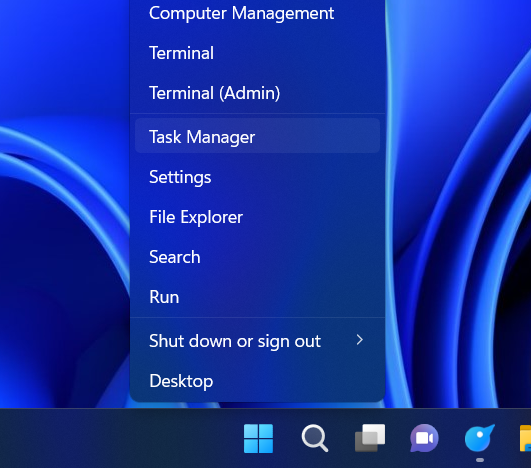Click the desktop wallpaper to dismiss the menu

click(x=61, y=237)
